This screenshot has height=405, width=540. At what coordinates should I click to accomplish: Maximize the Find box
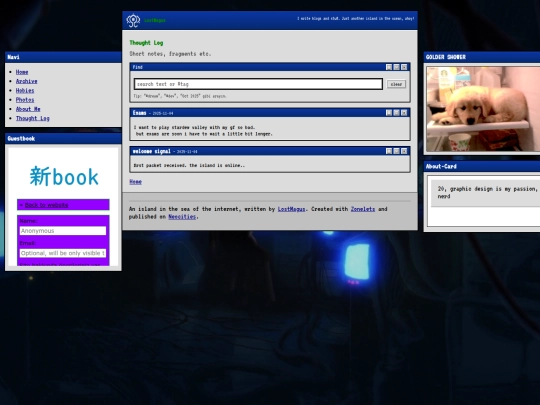pyautogui.click(x=396, y=67)
